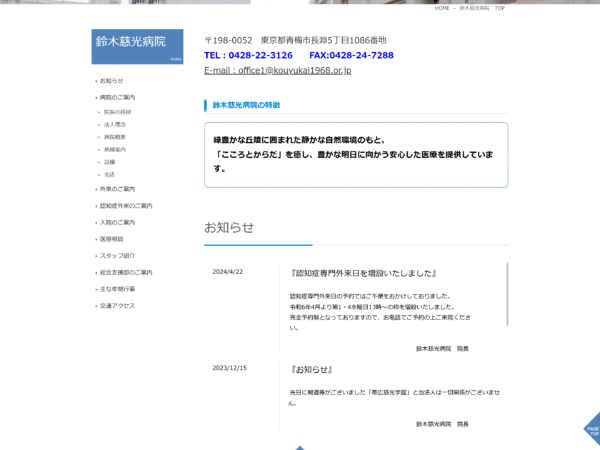
Task: Click the FAX:0428-24-7288 number
Action: [x=351, y=55]
